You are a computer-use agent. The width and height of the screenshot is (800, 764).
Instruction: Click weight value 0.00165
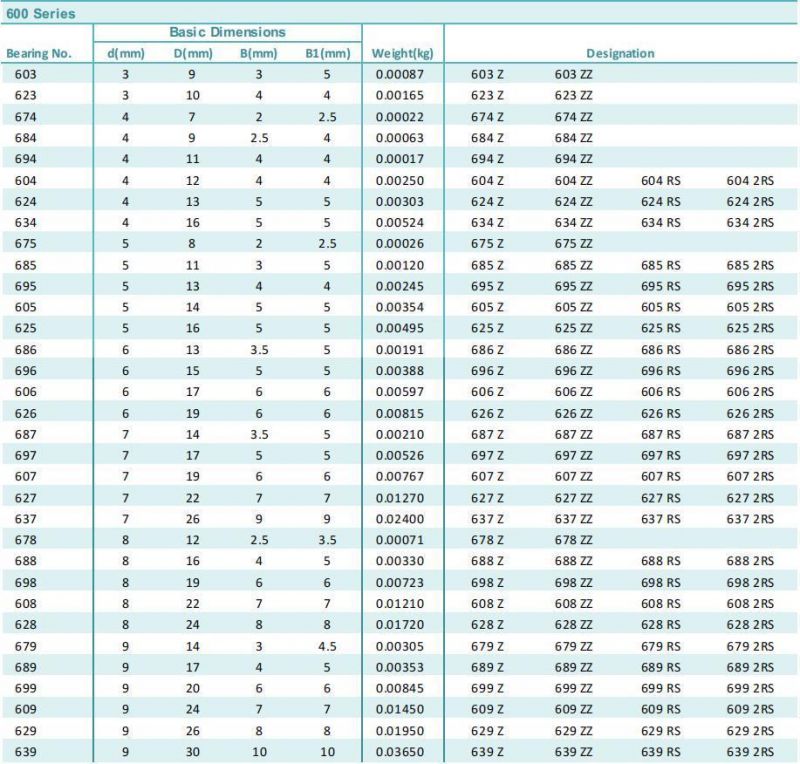tap(400, 95)
